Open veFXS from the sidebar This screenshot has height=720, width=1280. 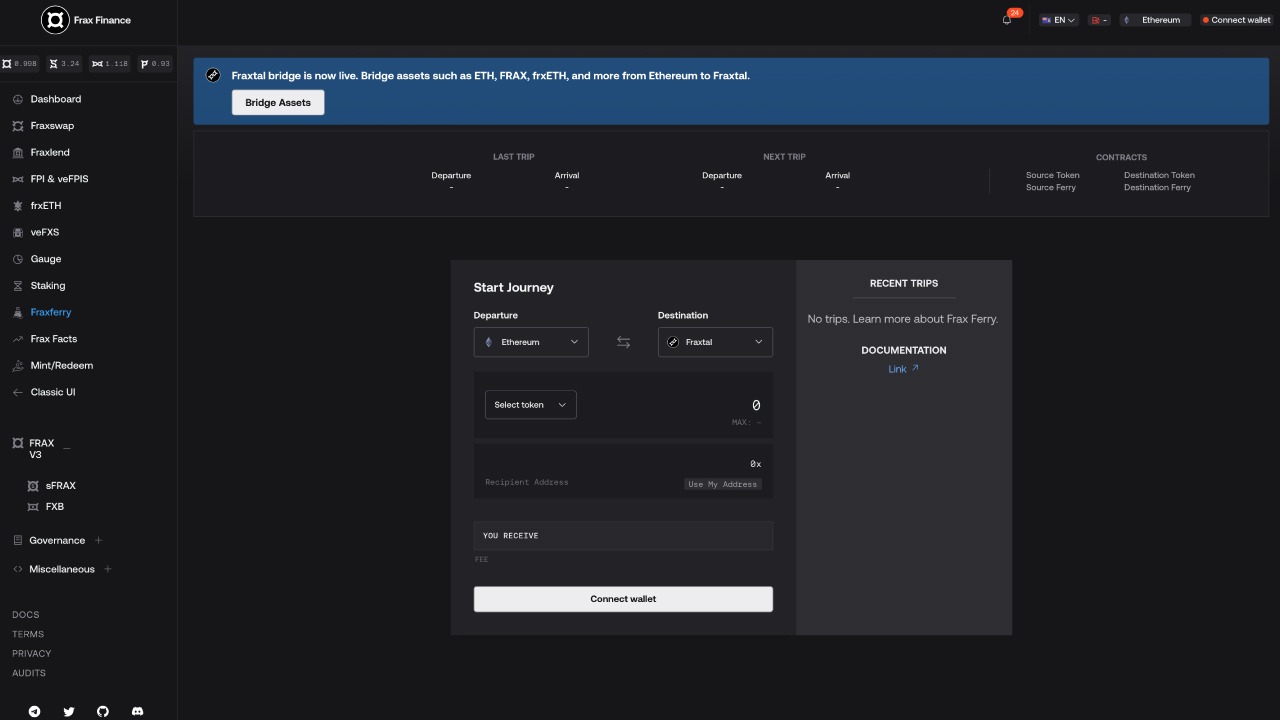pos(45,232)
